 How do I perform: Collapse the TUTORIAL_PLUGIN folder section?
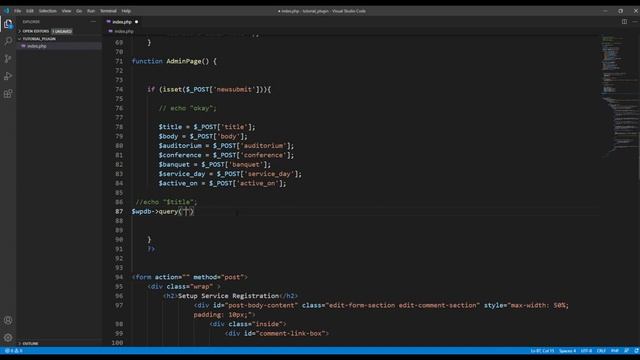(x=37, y=39)
